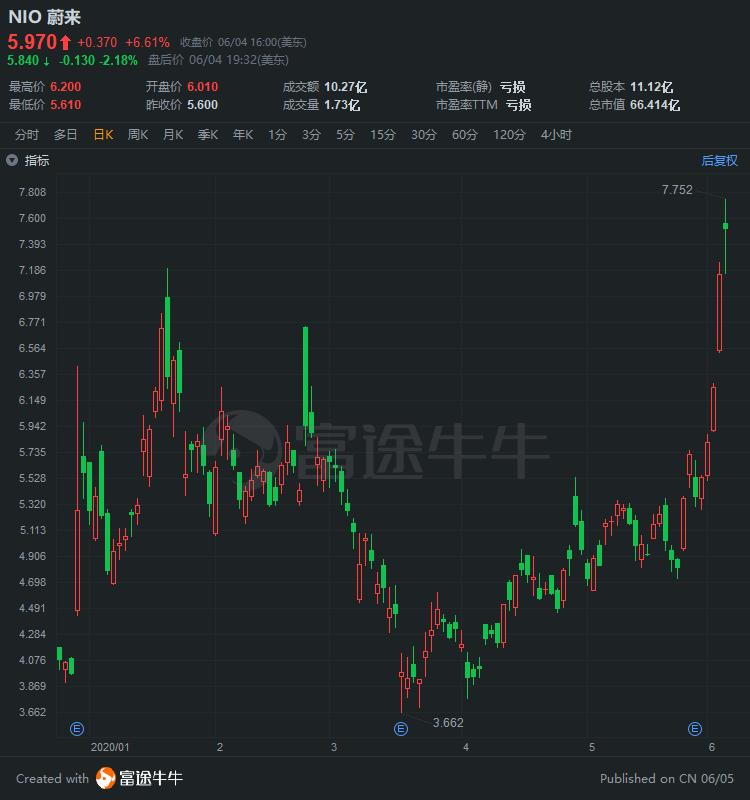Click the 最低价 value 5.610

[65, 105]
